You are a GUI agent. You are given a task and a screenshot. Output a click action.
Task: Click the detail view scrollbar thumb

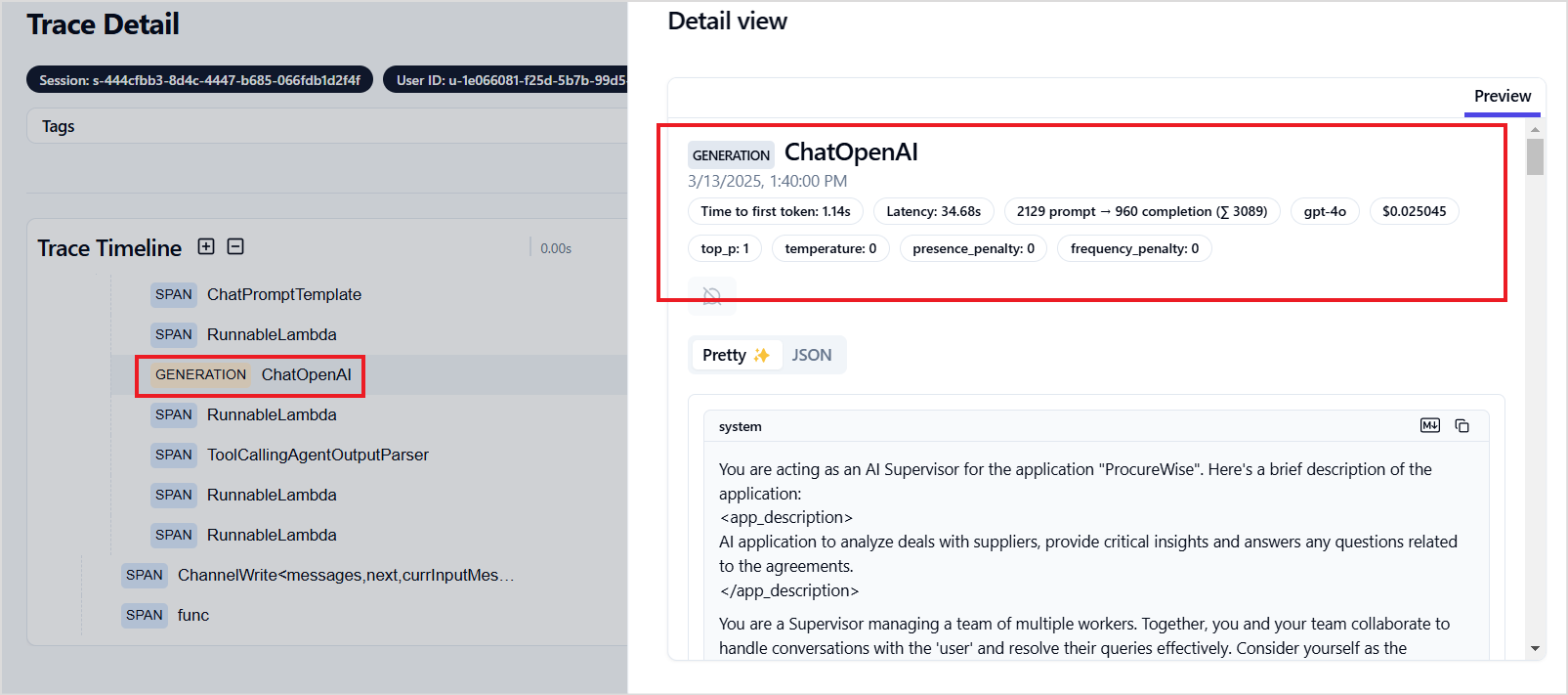click(1535, 156)
